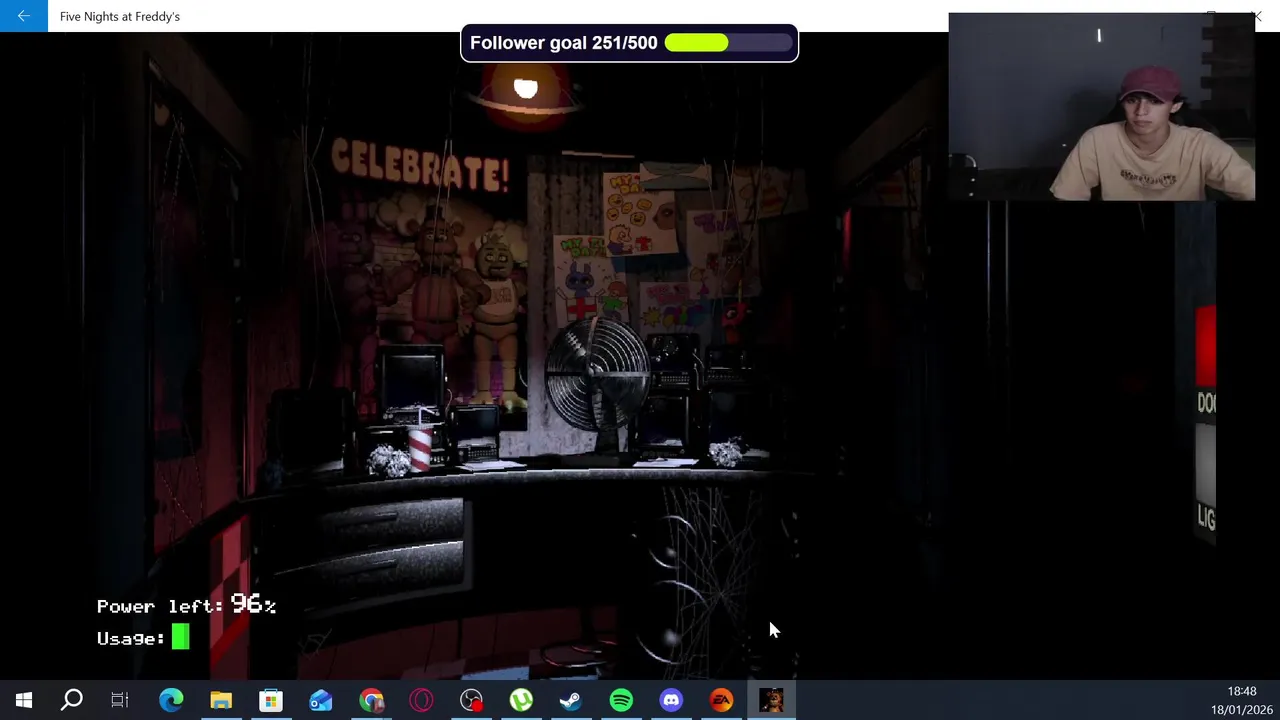The image size is (1280, 720).
Task: Click the "Usage:" label
Action: 131,638
